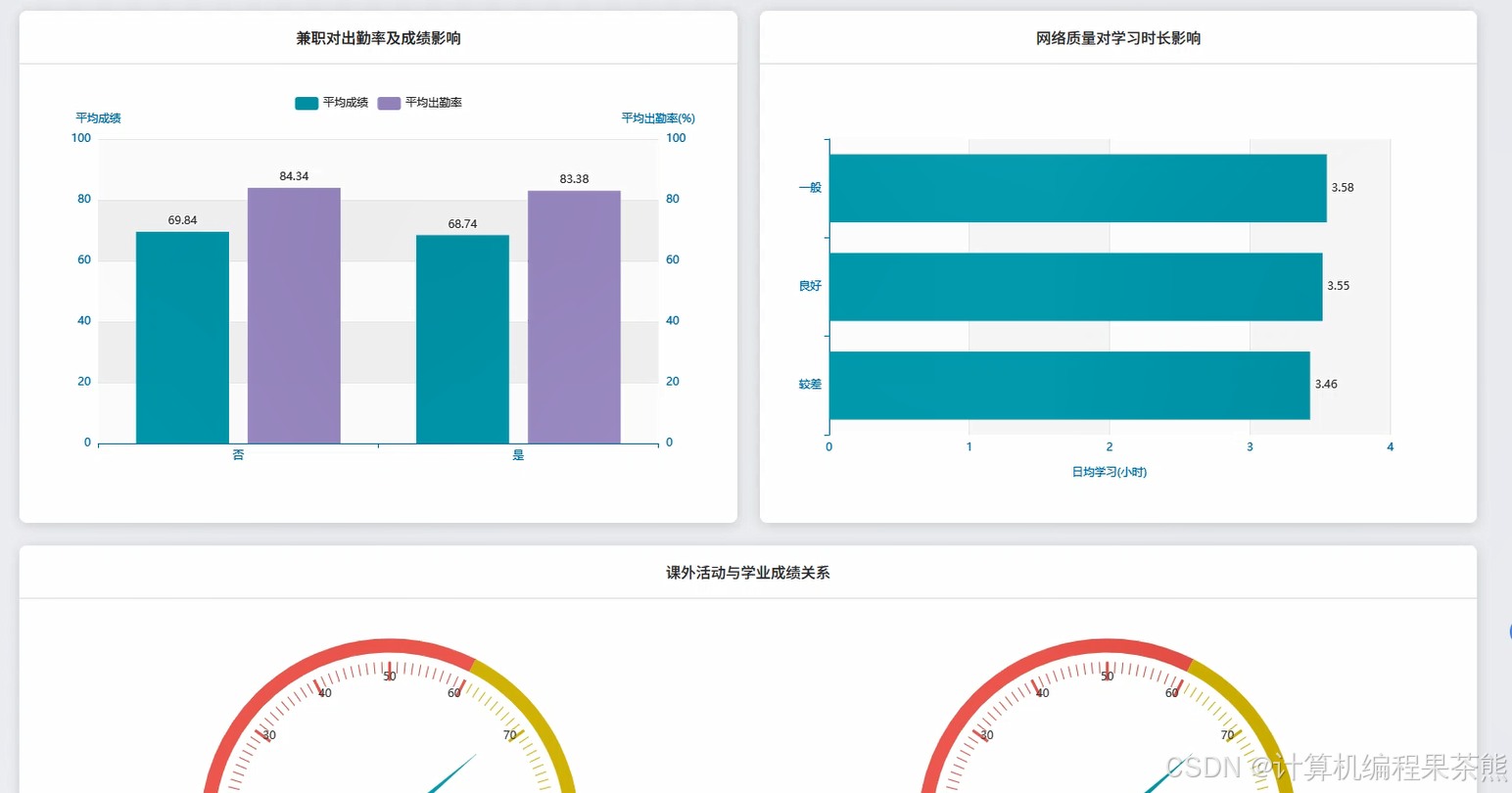Click the right axis title 平均出勤率(%)

658,118
